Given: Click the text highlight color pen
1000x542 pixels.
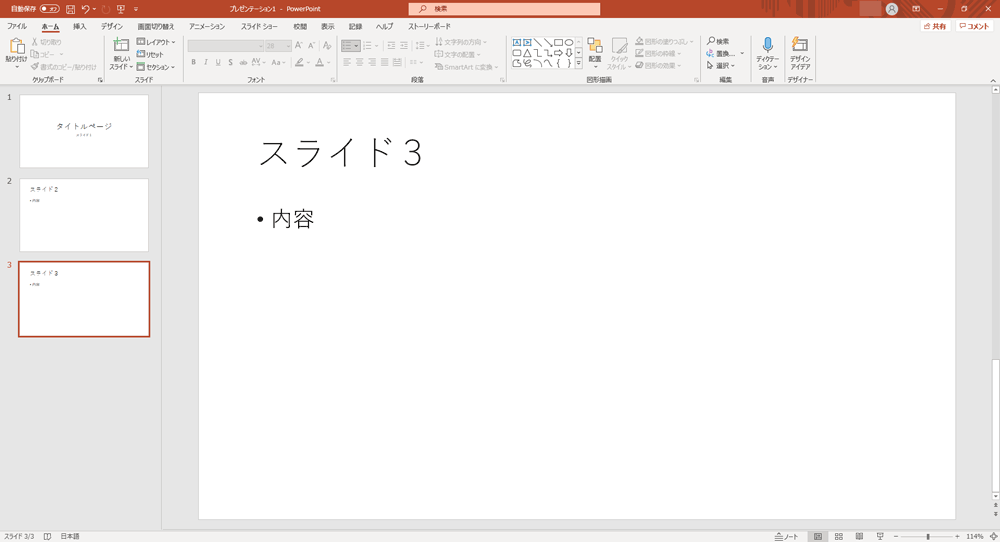Looking at the screenshot, I should pos(299,62).
